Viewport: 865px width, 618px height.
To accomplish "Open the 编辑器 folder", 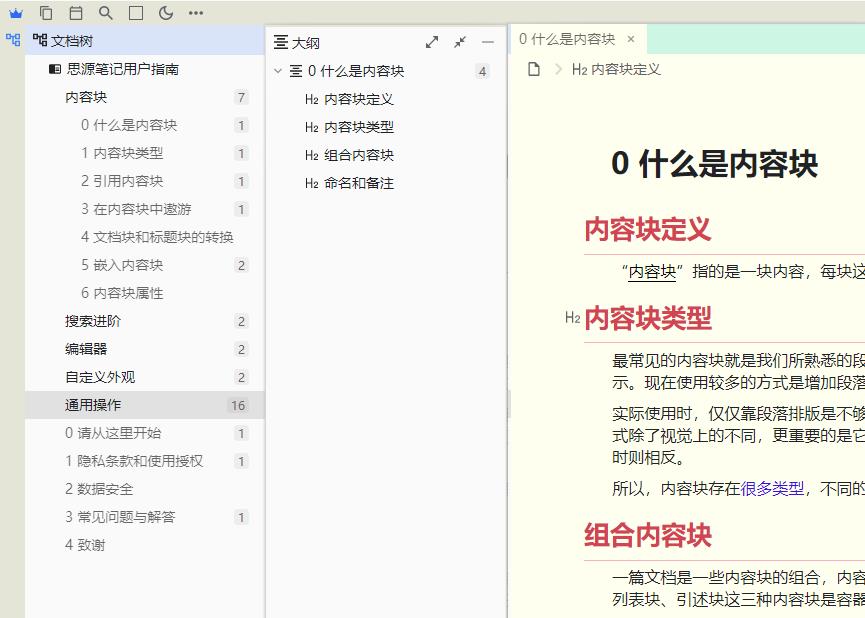I will [86, 349].
